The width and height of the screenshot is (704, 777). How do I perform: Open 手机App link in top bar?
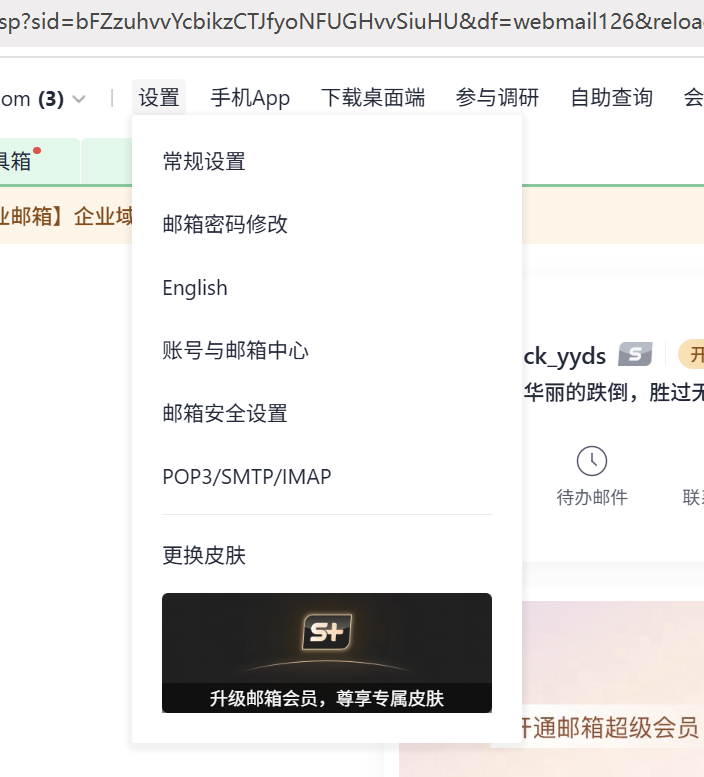point(250,98)
